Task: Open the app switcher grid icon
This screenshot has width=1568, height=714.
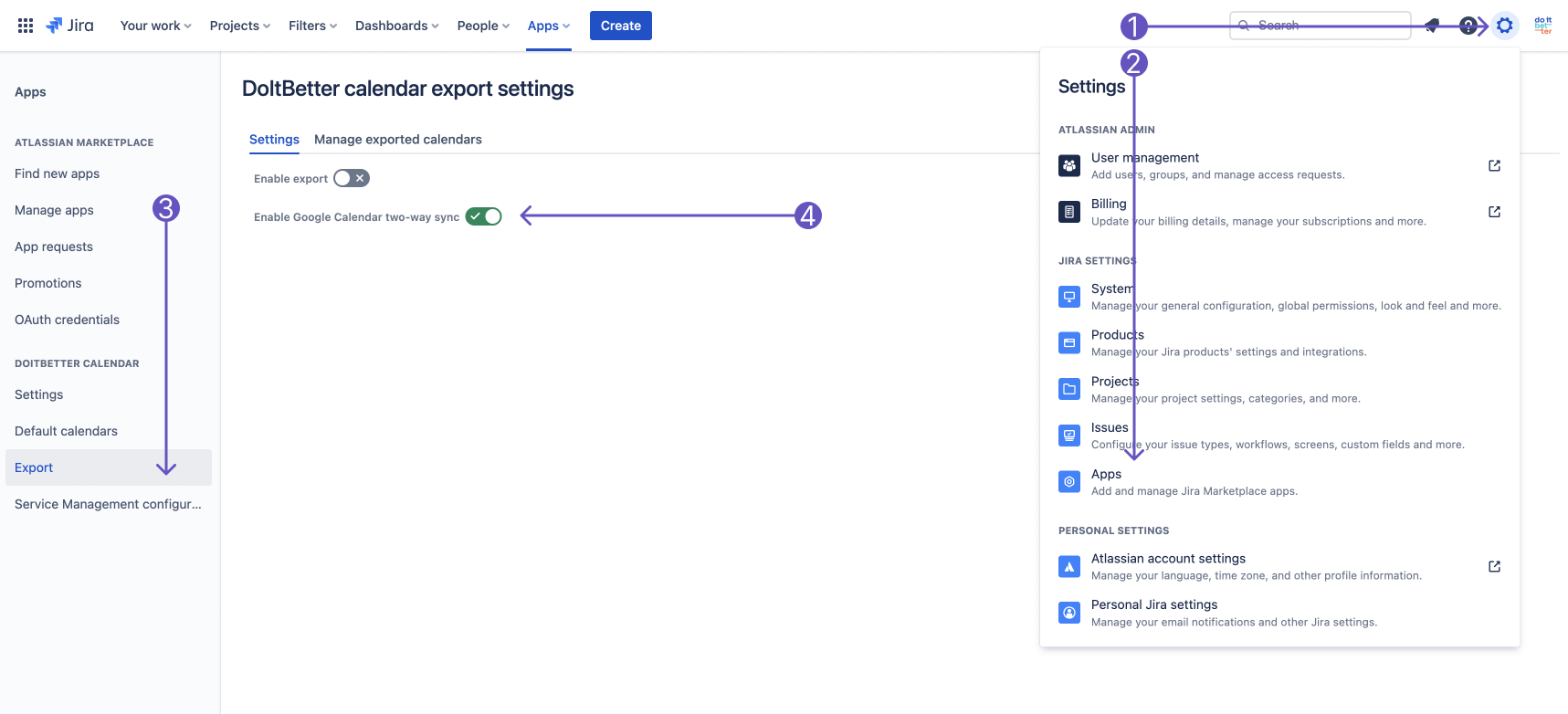Action: pos(26,26)
